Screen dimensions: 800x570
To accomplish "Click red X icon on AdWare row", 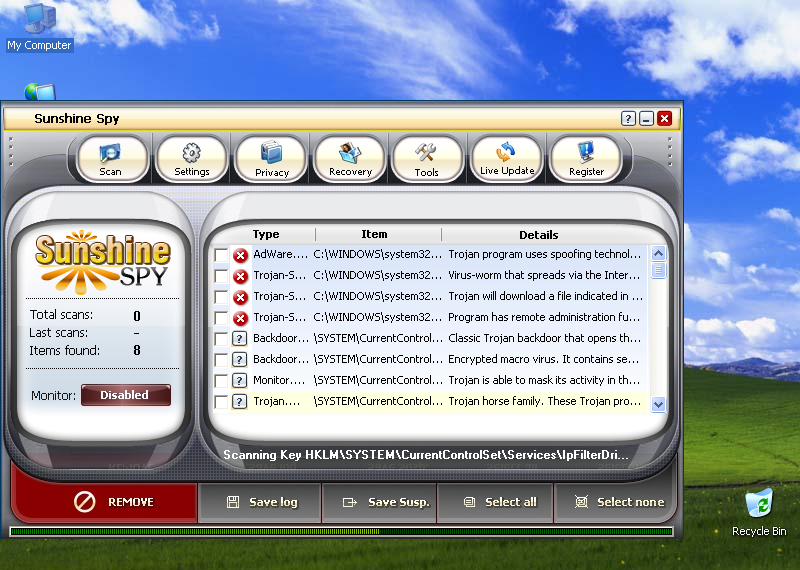I will (x=240, y=255).
